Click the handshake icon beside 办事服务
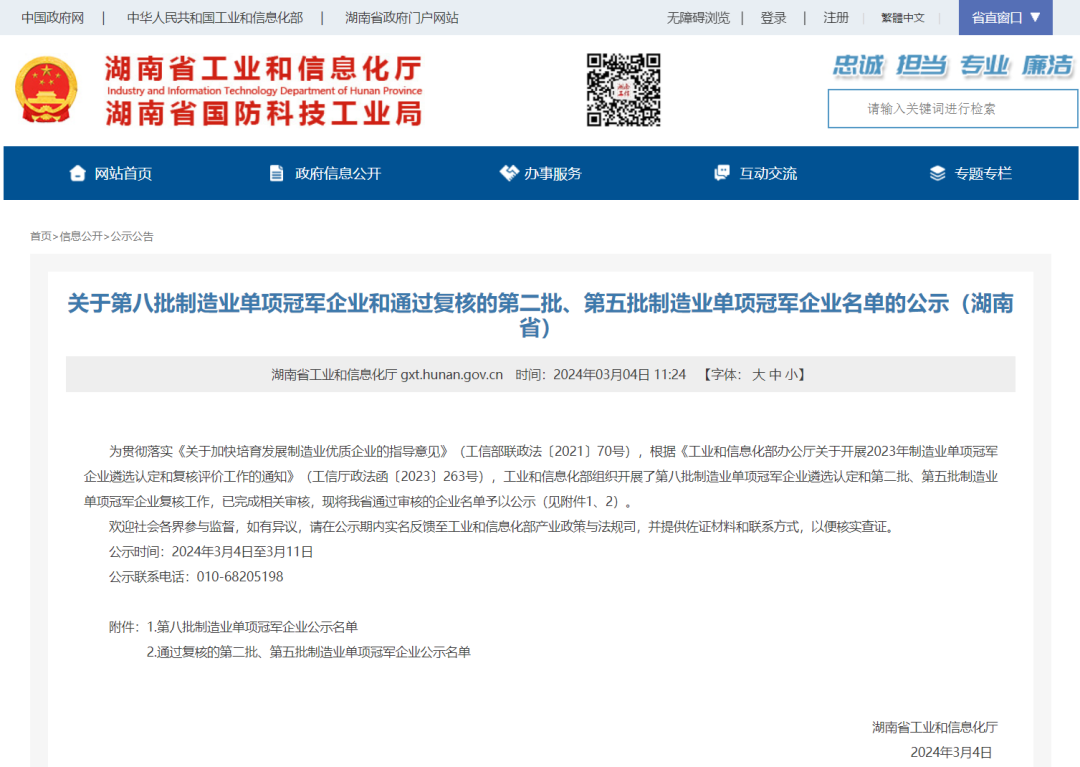Viewport: 1080px width, 767px height. point(509,173)
